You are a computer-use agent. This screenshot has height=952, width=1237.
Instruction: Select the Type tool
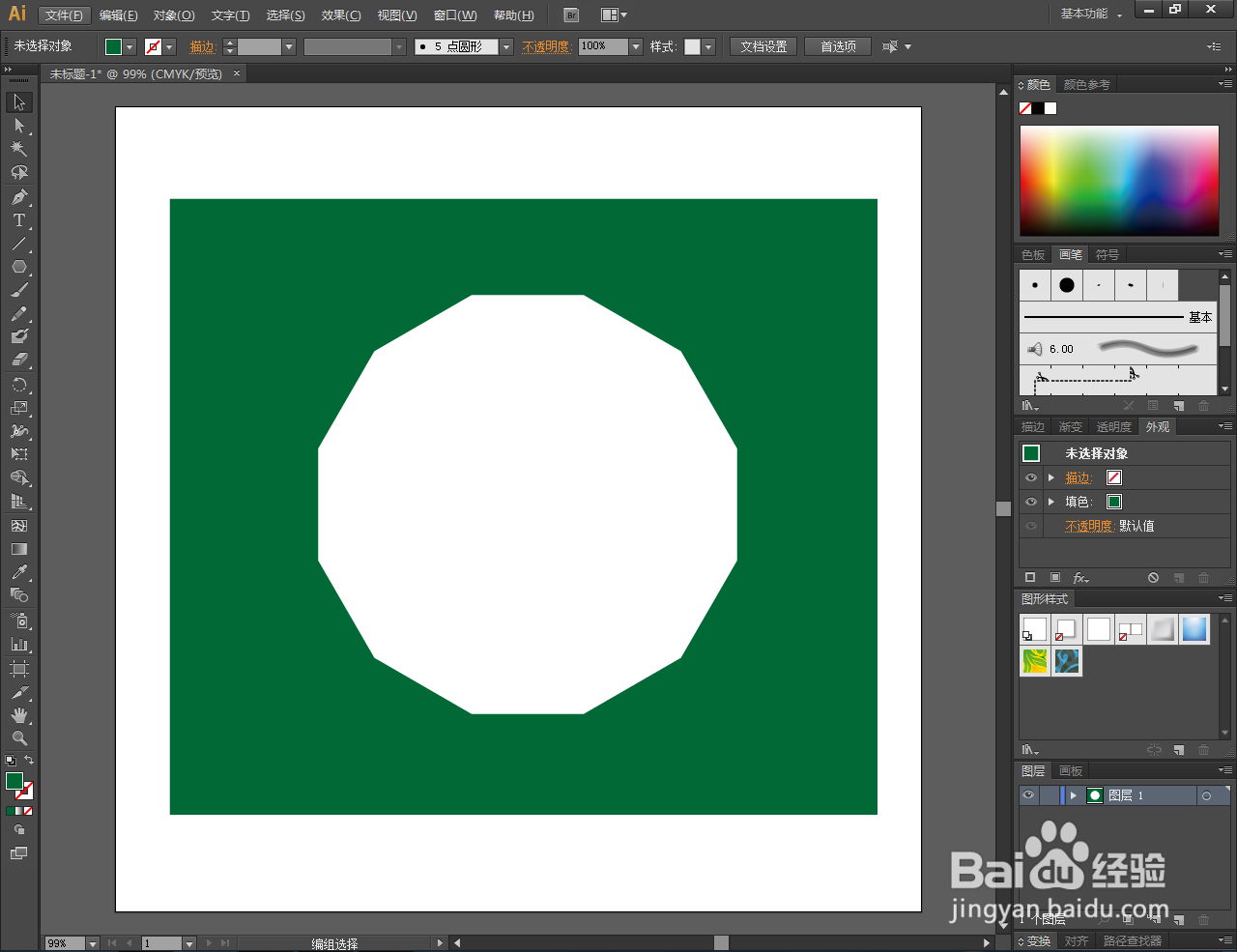[x=19, y=220]
